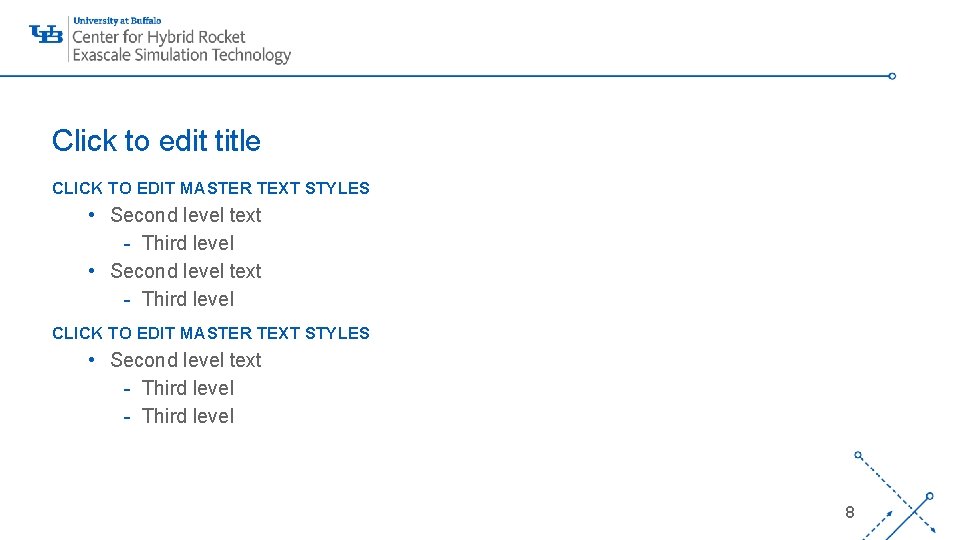Click "Third level" under the first bullet
The height and width of the screenshot is (540, 960).
(x=188, y=243)
